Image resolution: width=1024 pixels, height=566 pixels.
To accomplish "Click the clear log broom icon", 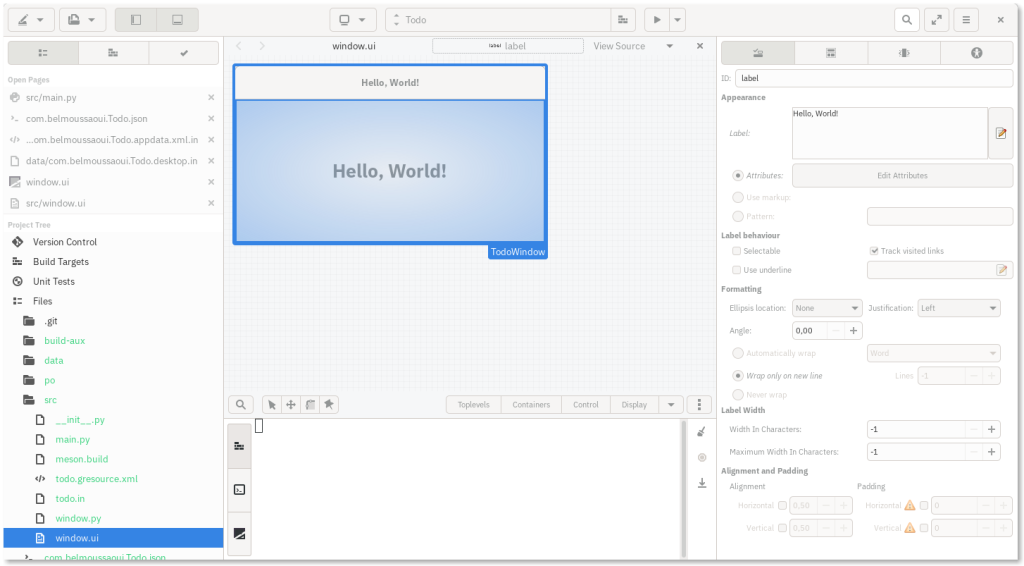I will 702,432.
